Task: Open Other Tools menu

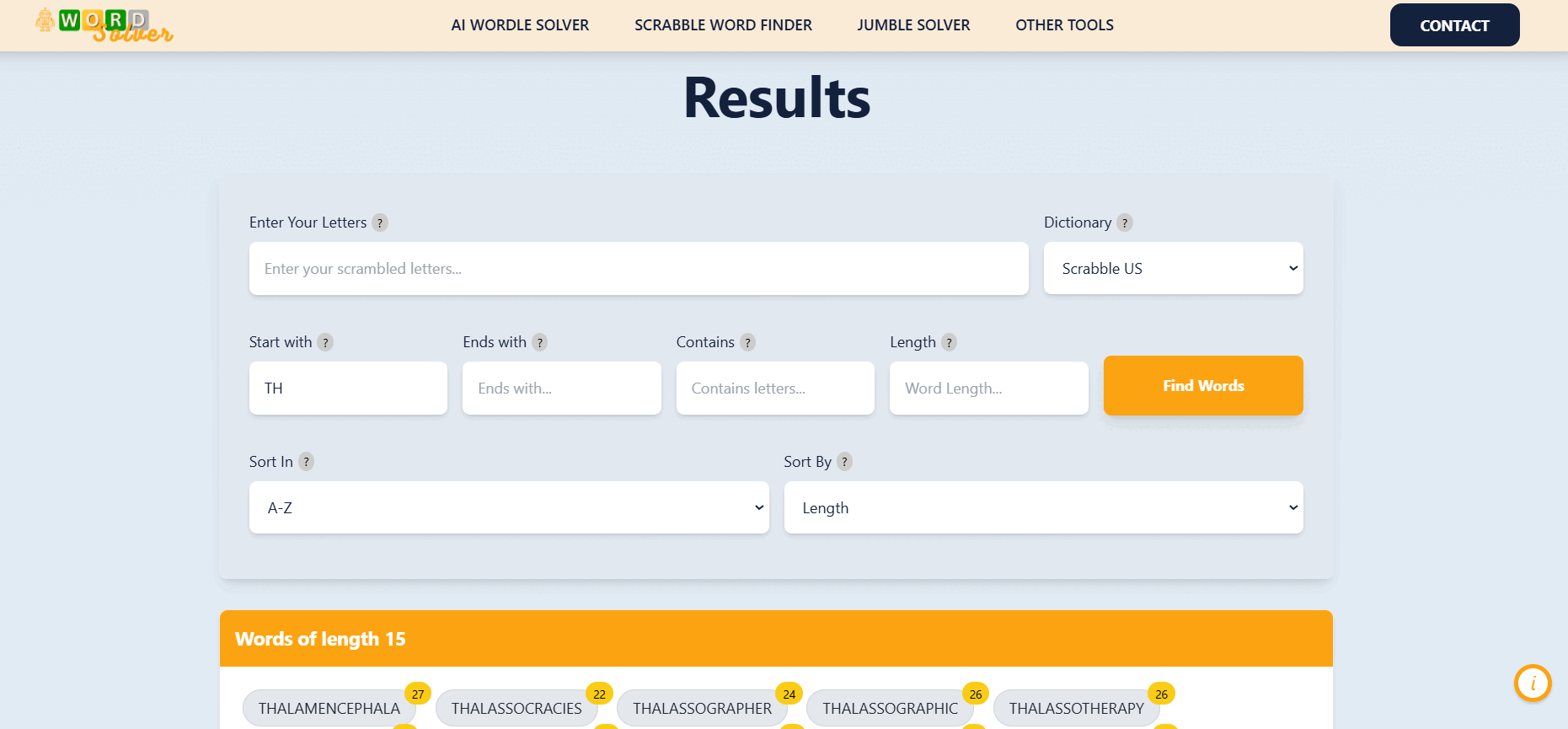Action: (x=1064, y=25)
